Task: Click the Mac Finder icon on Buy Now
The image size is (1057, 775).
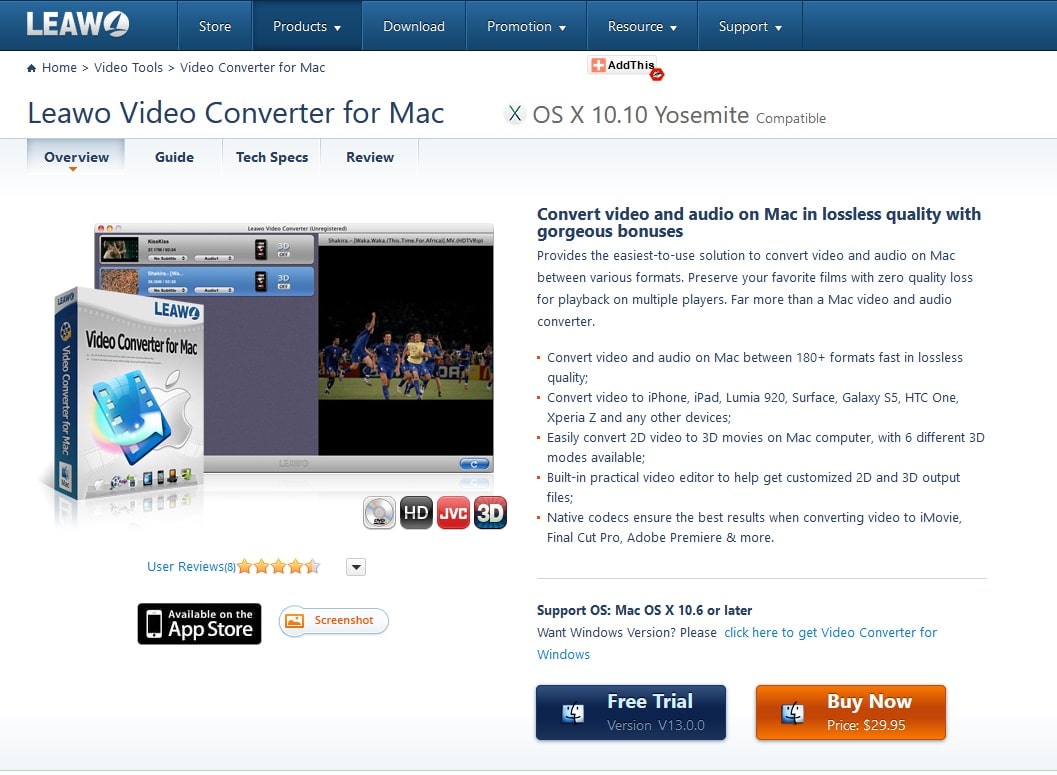Action: 793,713
